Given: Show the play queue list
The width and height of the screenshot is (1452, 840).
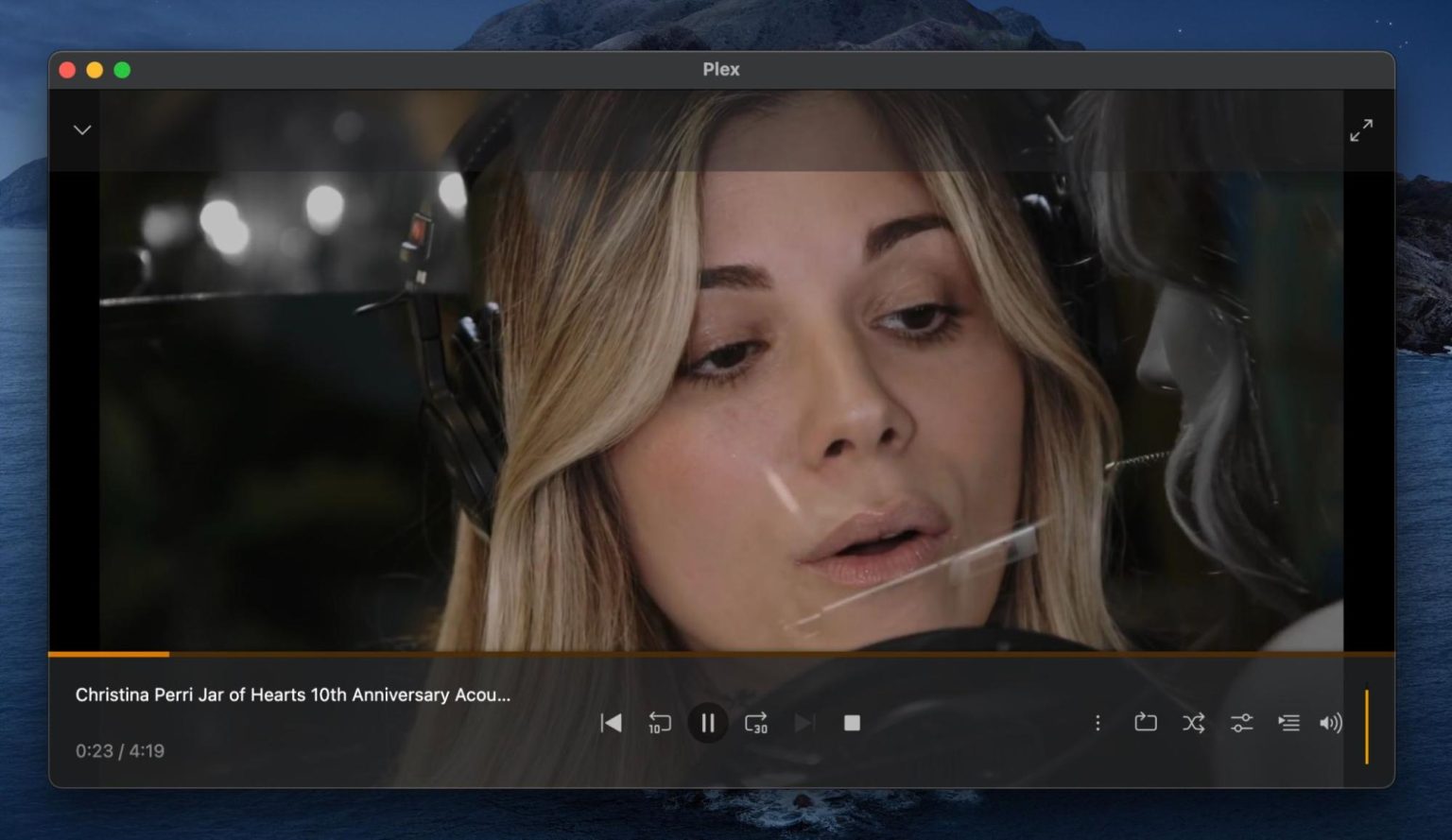Looking at the screenshot, I should [x=1288, y=723].
